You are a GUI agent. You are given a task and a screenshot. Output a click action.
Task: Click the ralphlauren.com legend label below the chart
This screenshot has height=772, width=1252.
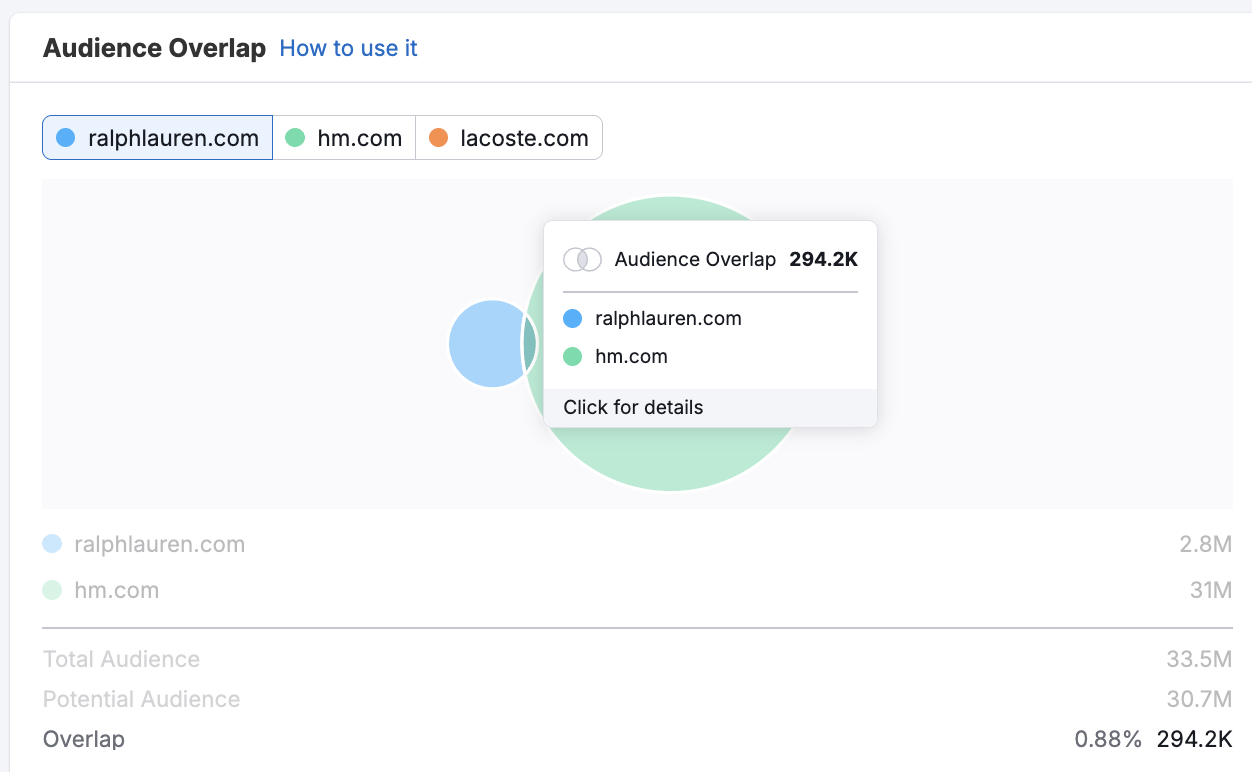[159, 544]
